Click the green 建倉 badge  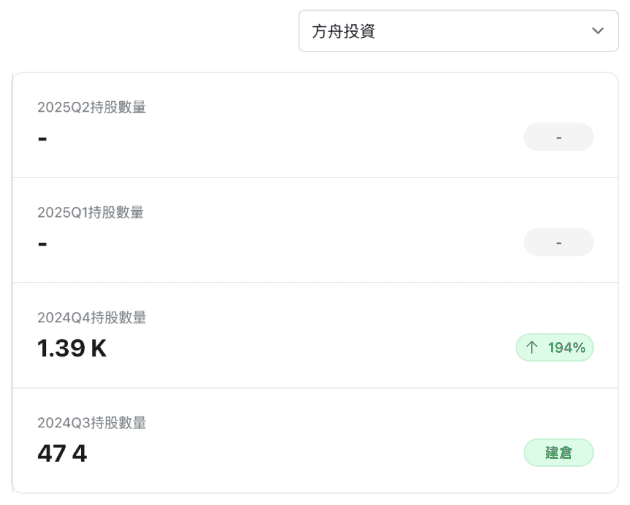pos(558,453)
